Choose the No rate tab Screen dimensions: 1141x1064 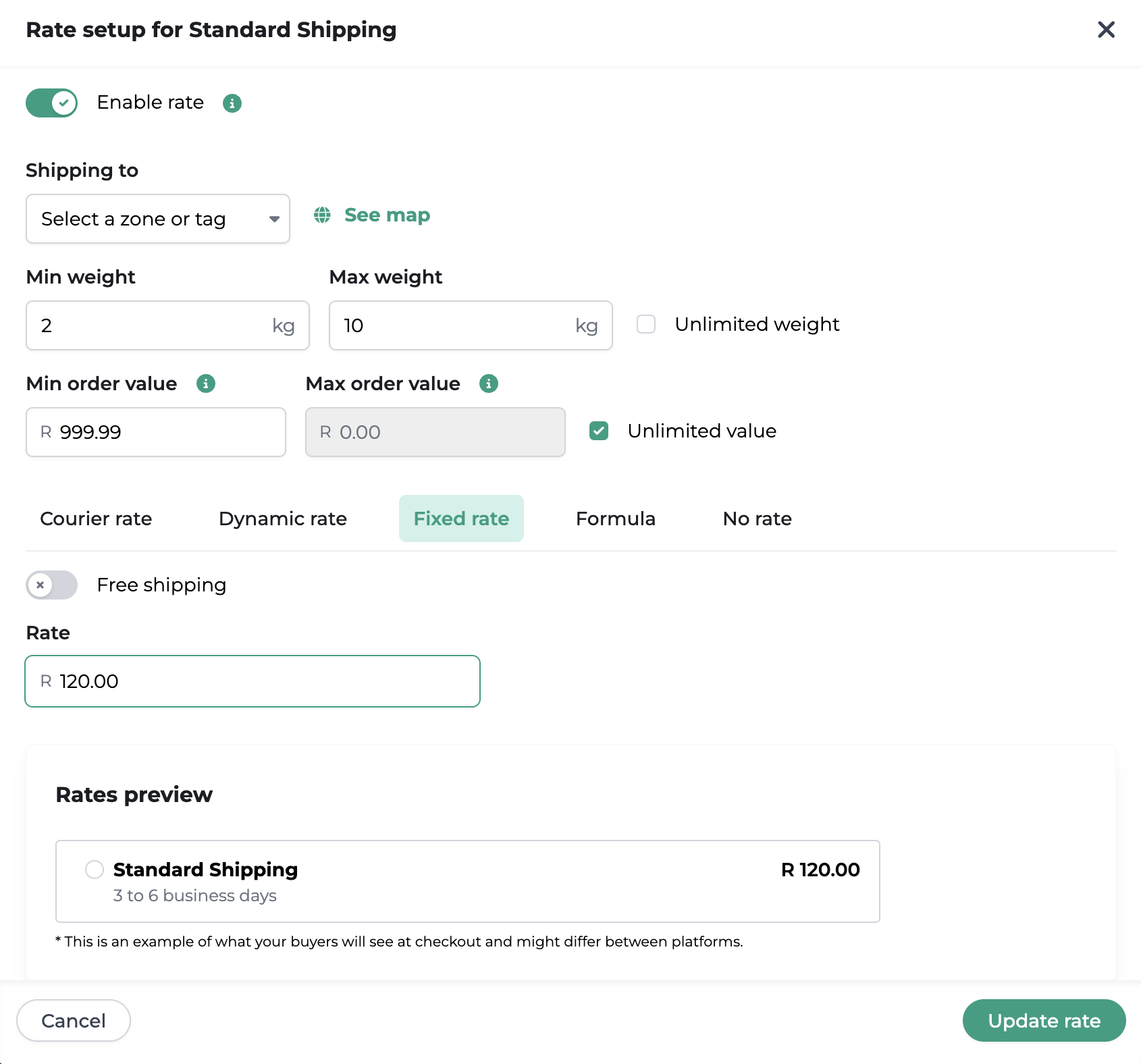click(758, 518)
